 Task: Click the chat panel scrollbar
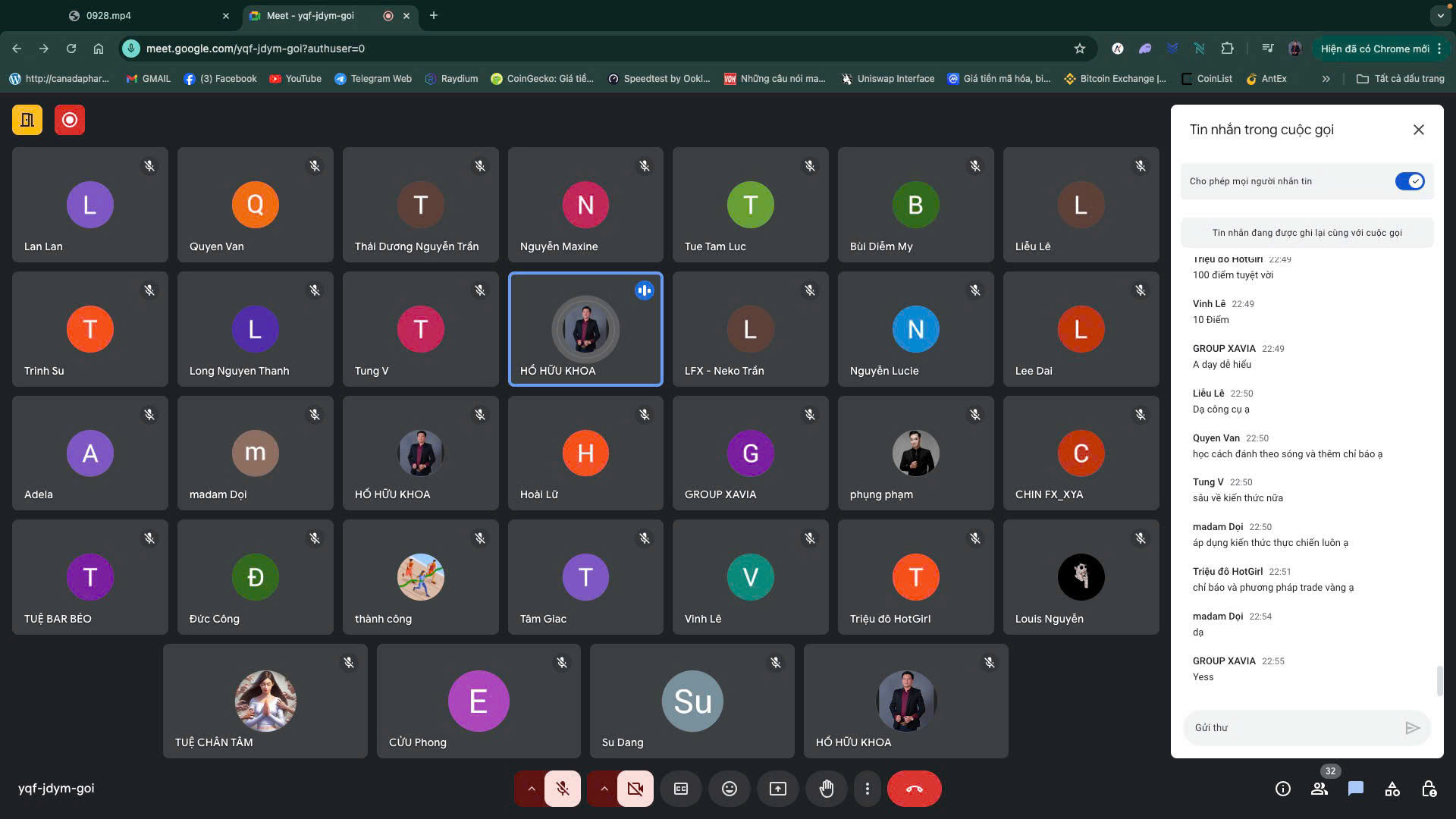coord(1439,680)
